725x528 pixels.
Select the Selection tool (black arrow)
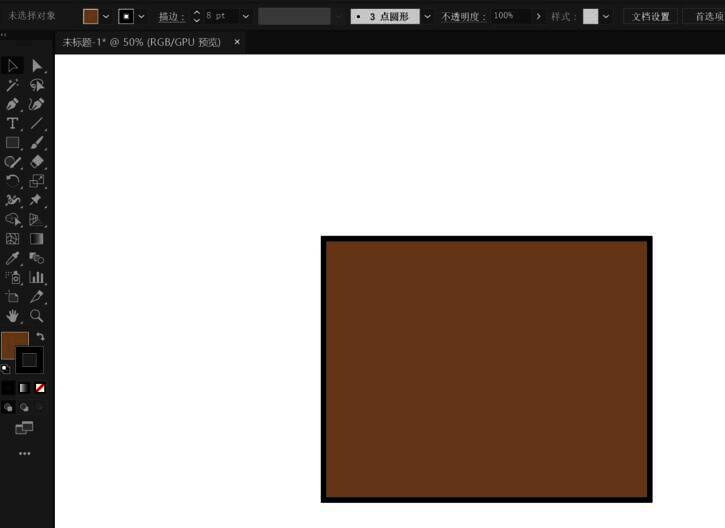(x=12, y=66)
